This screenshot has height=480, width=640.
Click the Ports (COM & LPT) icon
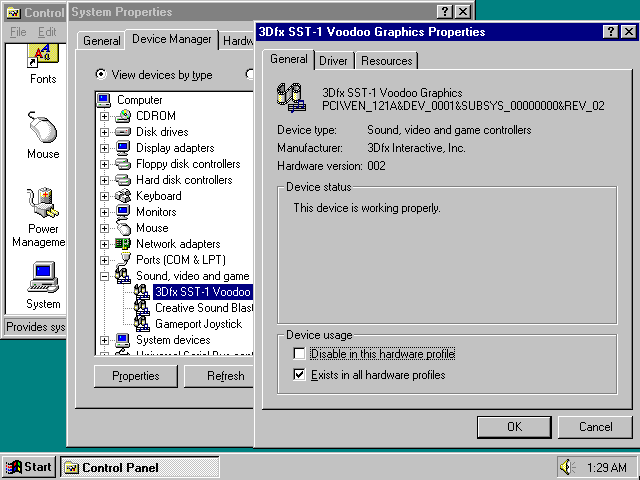pos(123,260)
